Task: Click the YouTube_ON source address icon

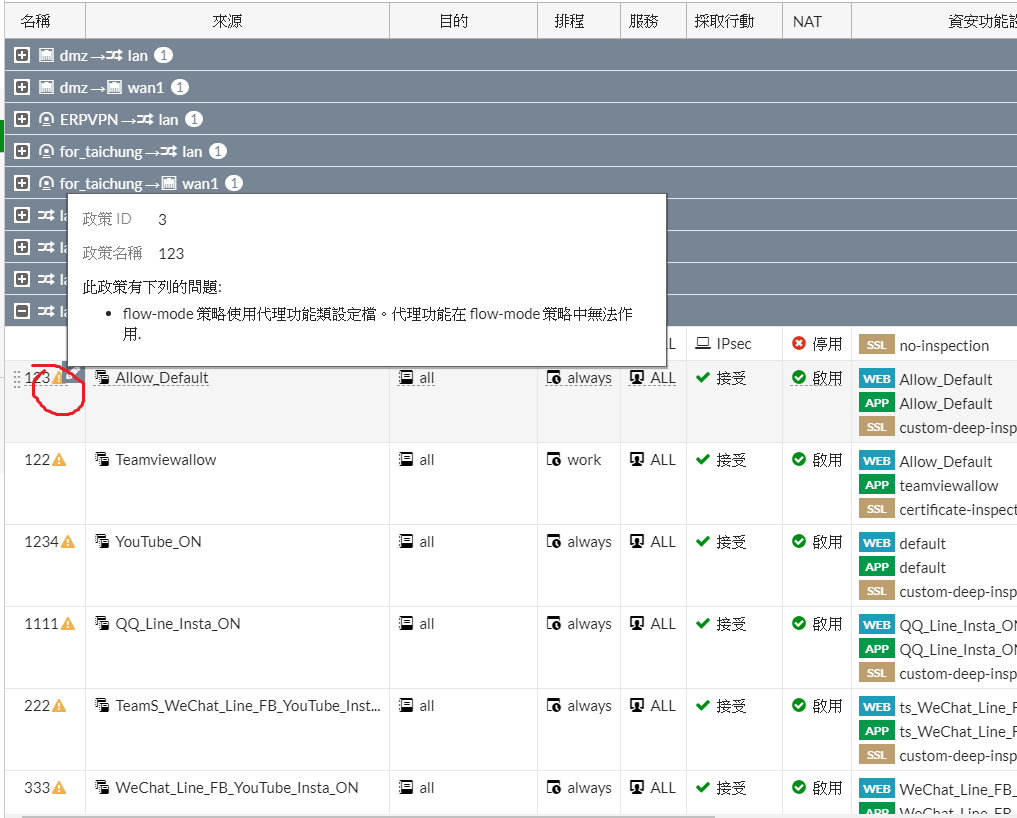Action: coord(102,541)
